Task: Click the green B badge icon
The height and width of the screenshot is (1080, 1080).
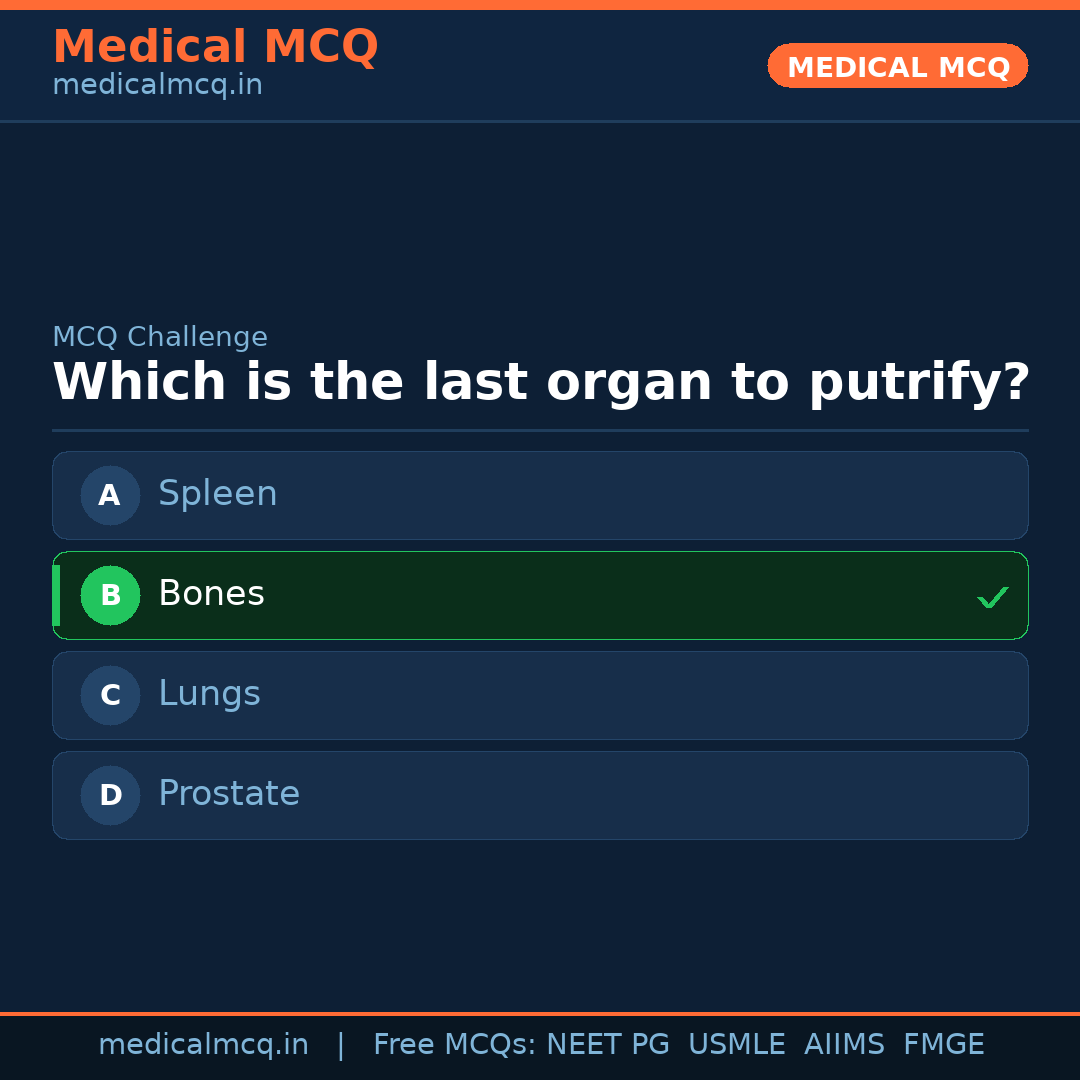Action: [110, 595]
